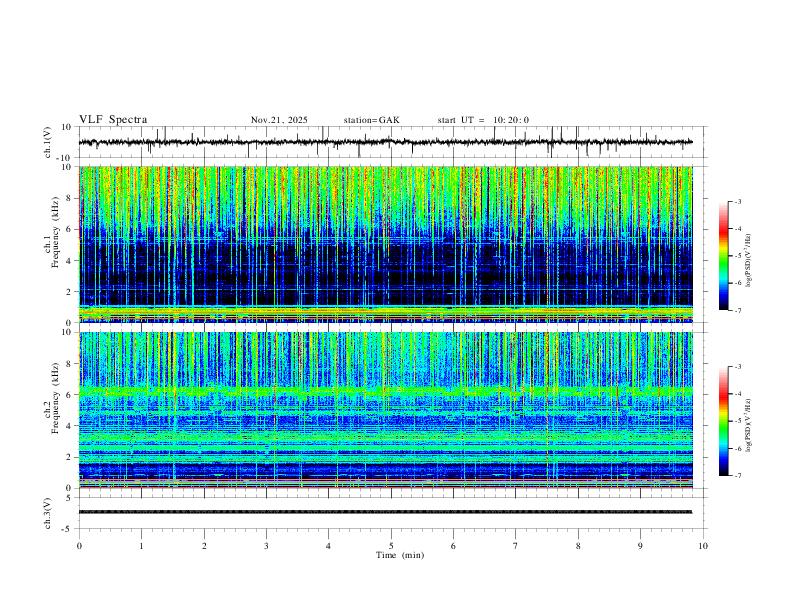Click the "-3" tick on ch.1 colorbar

coord(737,201)
